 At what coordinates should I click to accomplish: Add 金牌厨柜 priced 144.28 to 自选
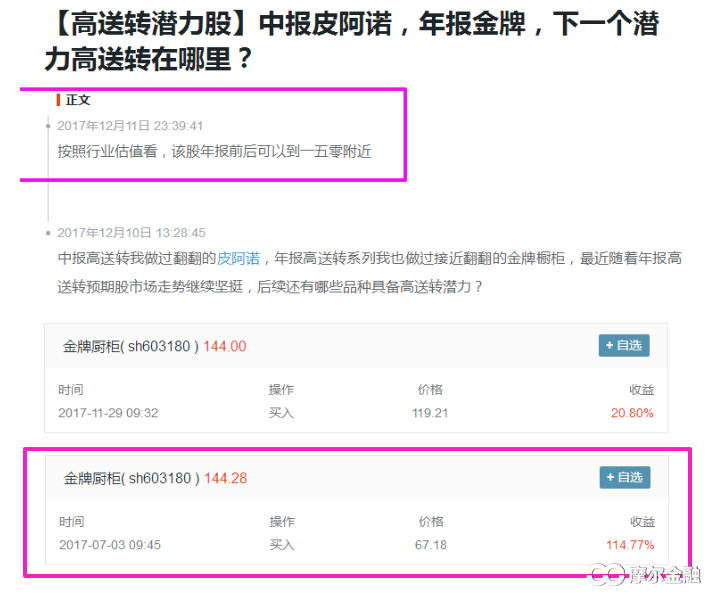tap(624, 478)
